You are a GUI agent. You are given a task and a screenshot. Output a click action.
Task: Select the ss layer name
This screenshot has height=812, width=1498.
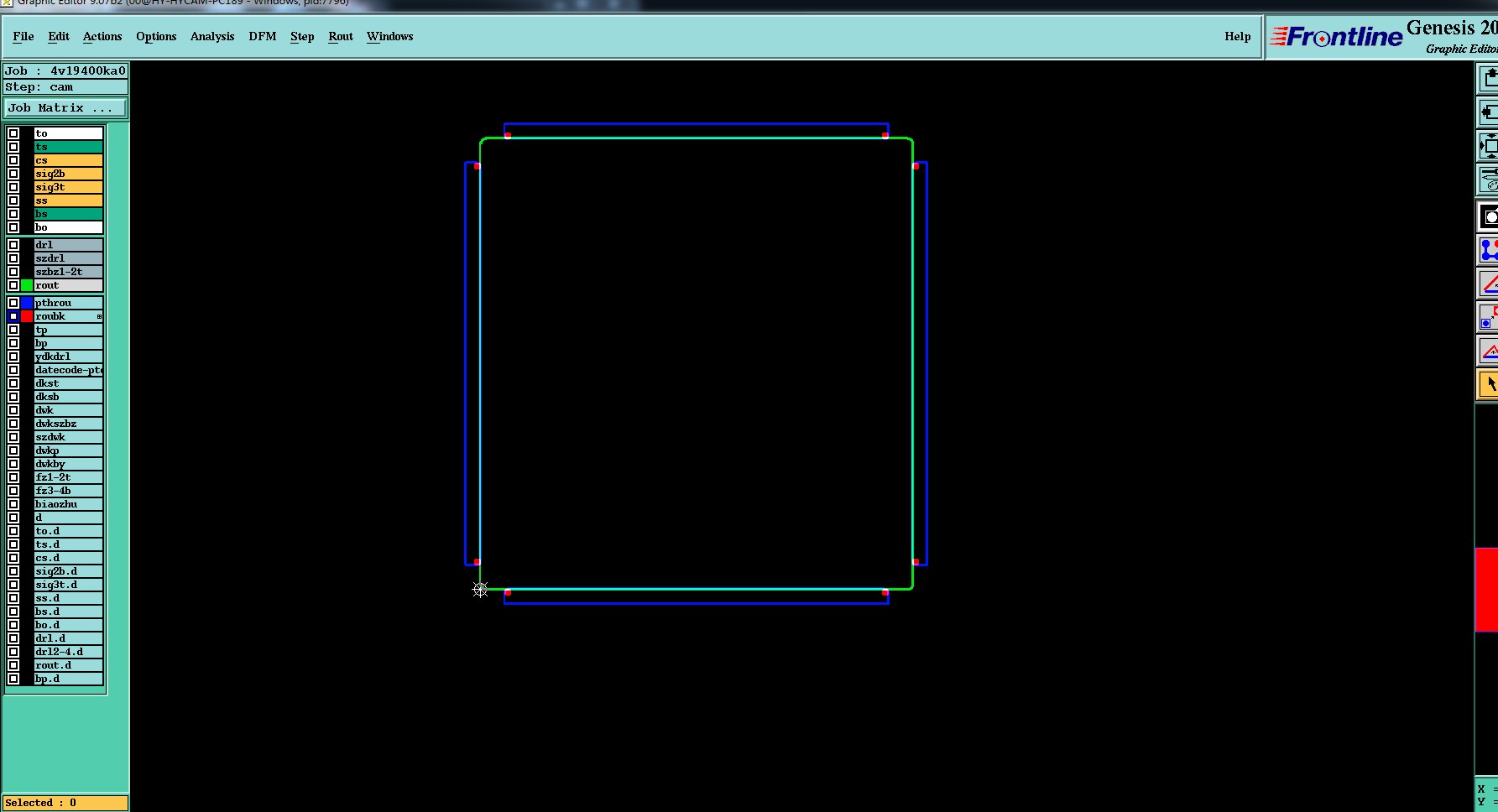(69, 200)
